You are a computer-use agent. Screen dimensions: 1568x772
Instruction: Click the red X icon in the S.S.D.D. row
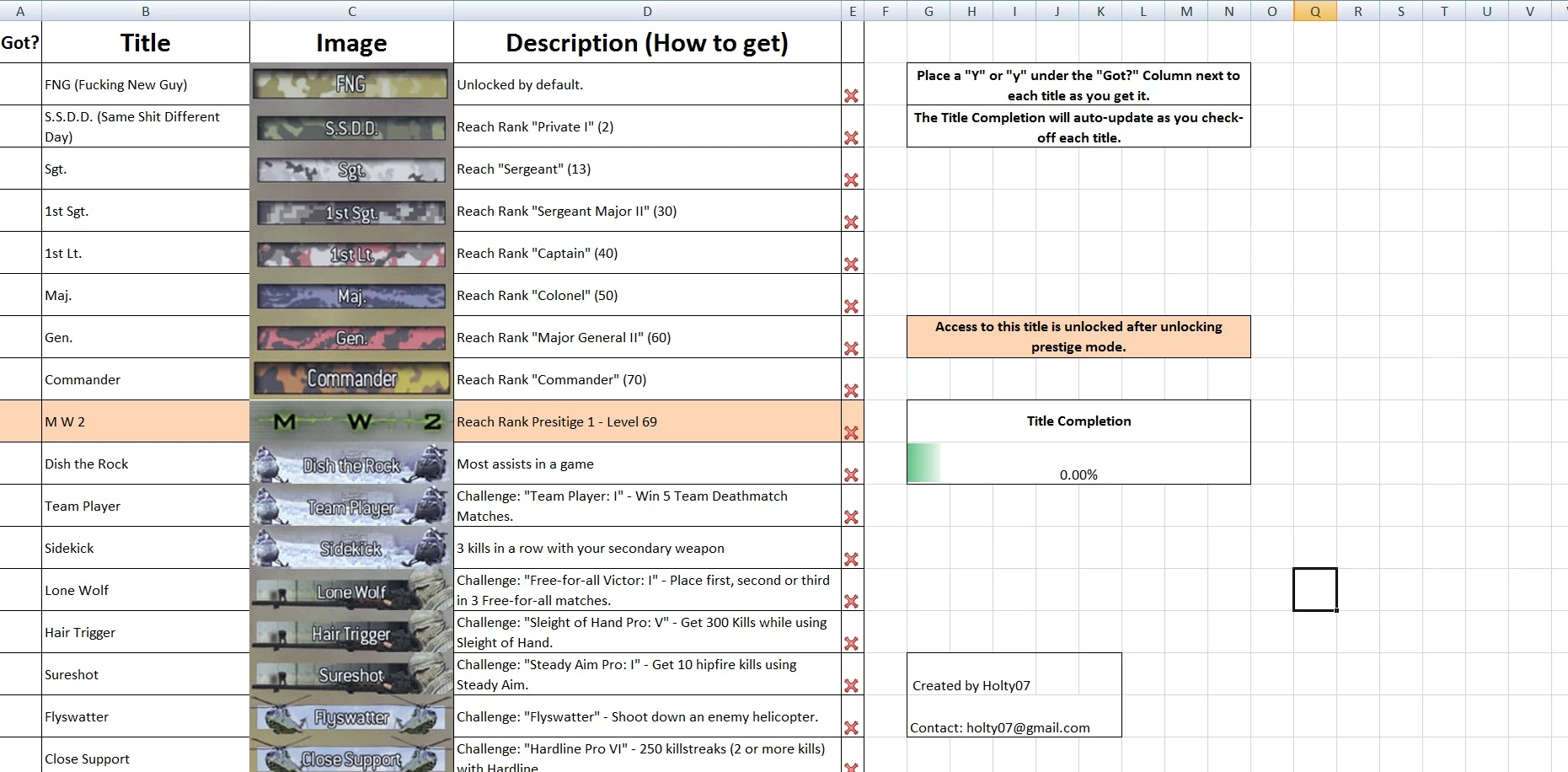[x=851, y=138]
